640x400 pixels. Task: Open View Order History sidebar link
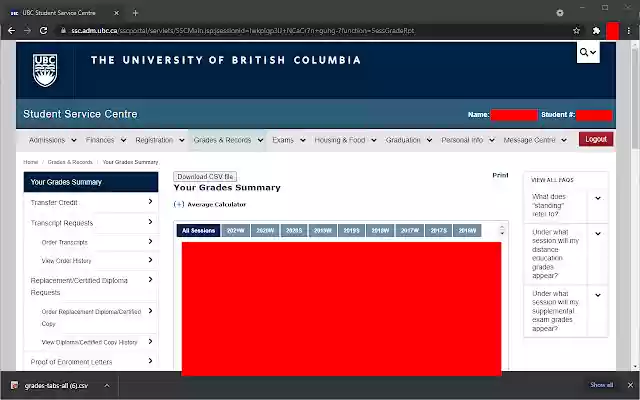point(91,260)
